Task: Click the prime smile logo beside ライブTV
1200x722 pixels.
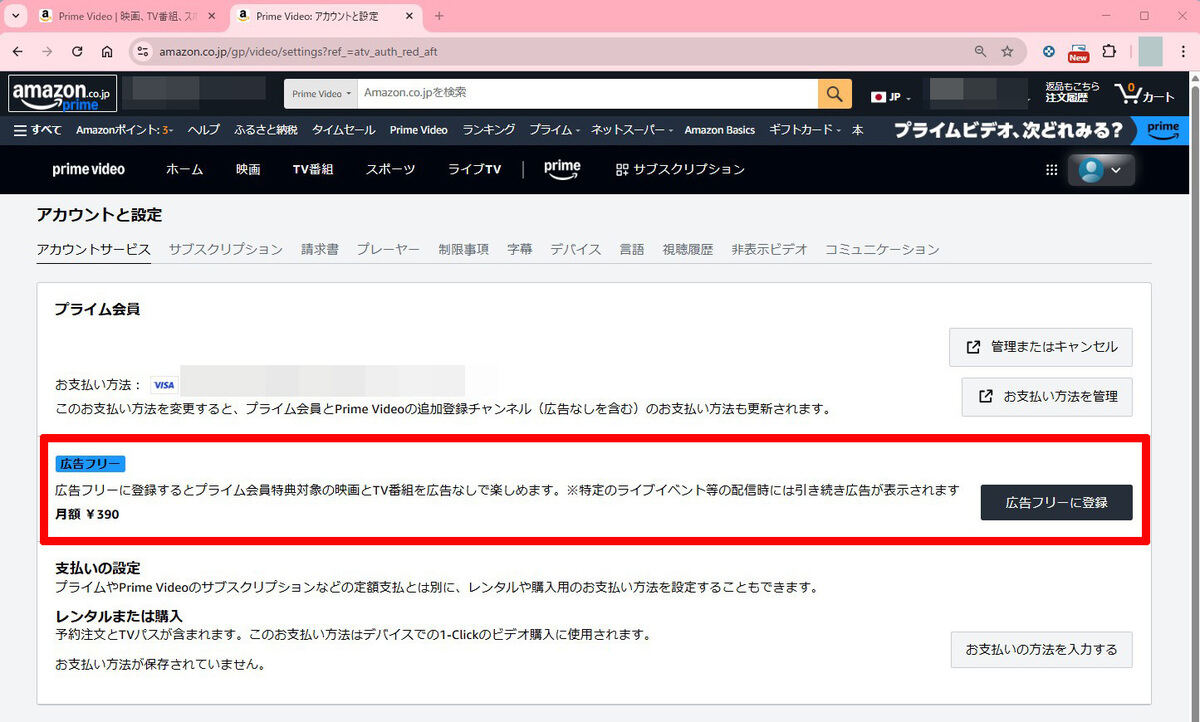Action: coord(562,169)
